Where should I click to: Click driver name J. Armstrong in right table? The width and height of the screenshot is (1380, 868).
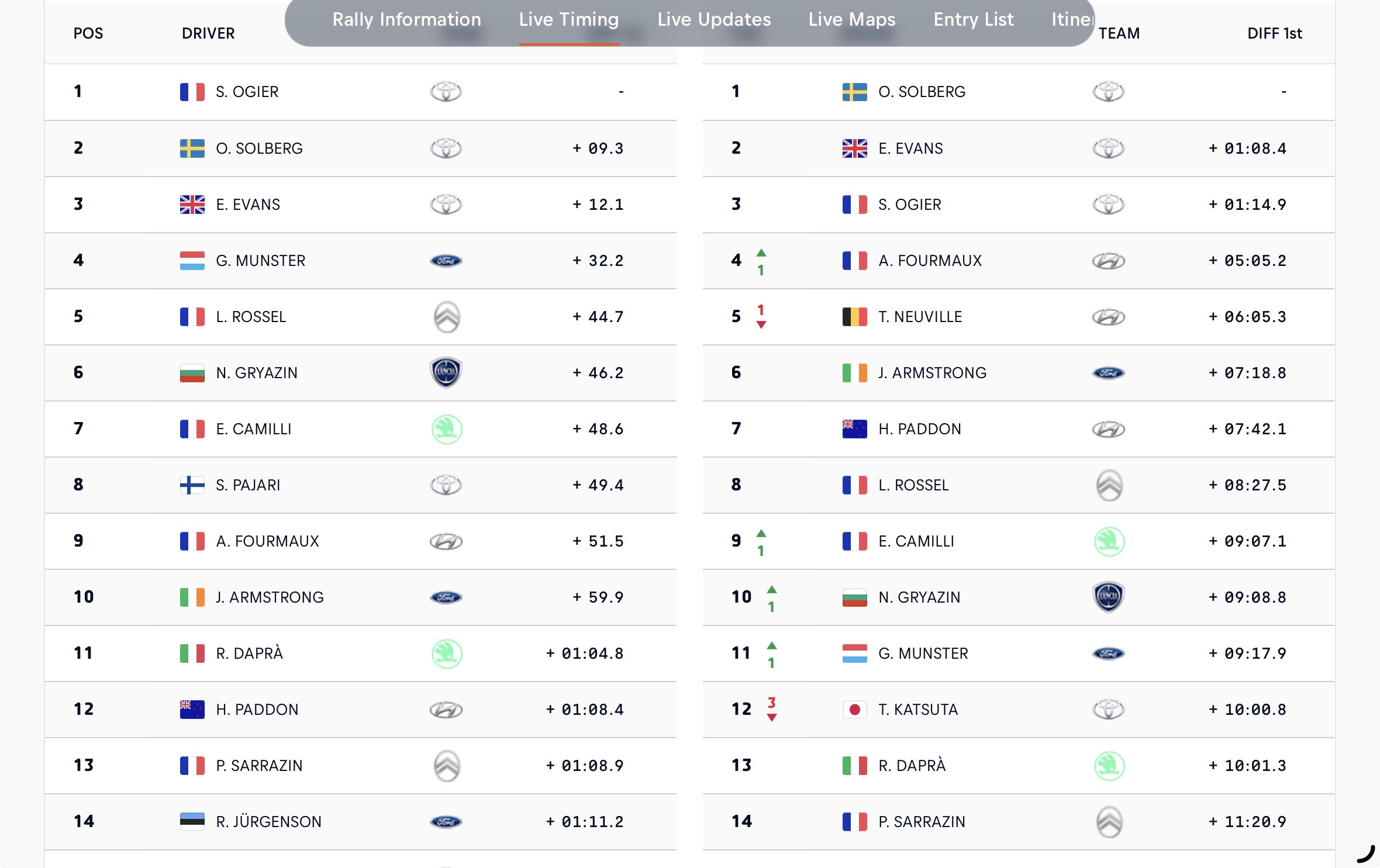pyautogui.click(x=932, y=373)
